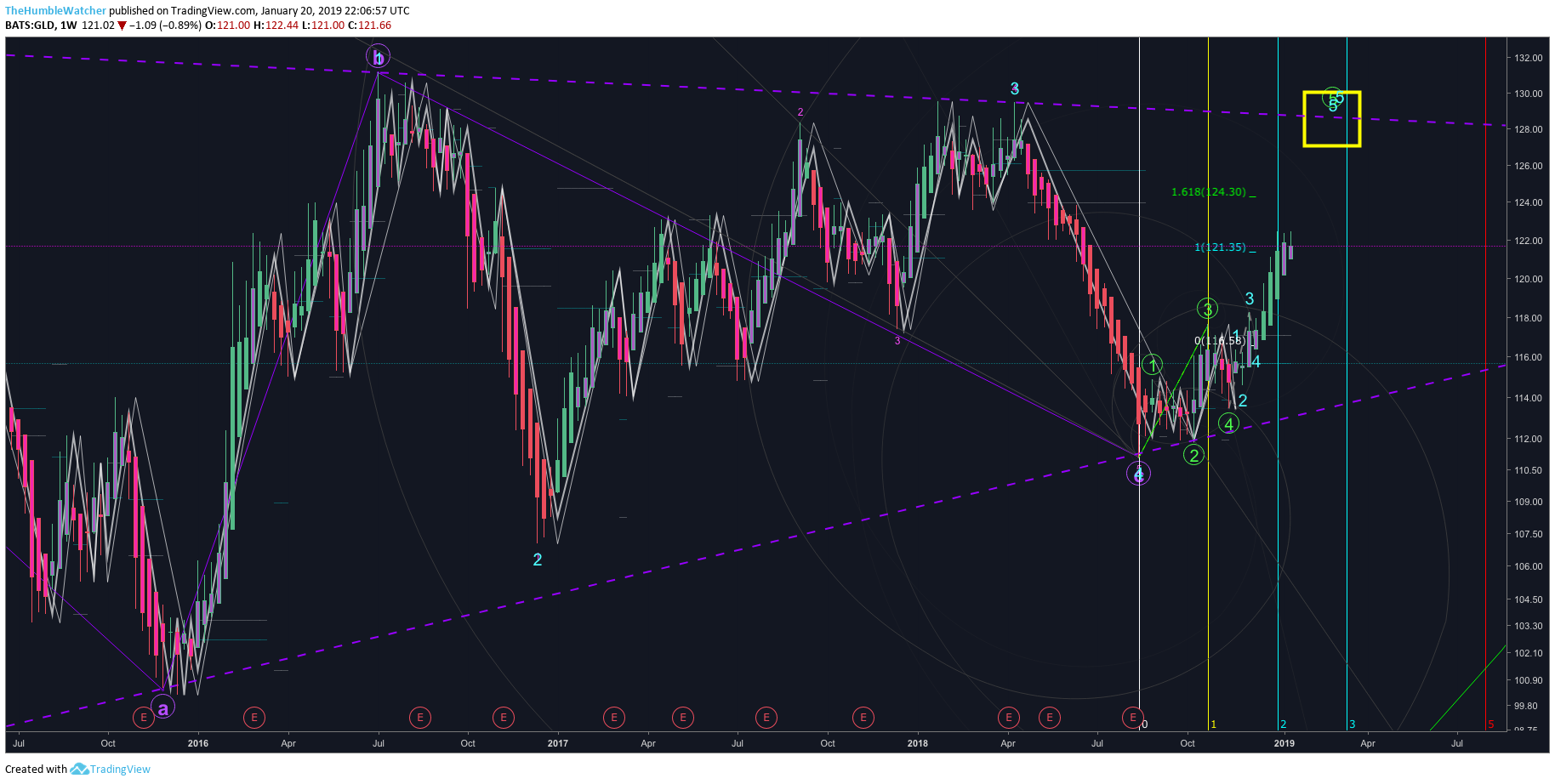Select the green circled '3' wave label

(1207, 309)
